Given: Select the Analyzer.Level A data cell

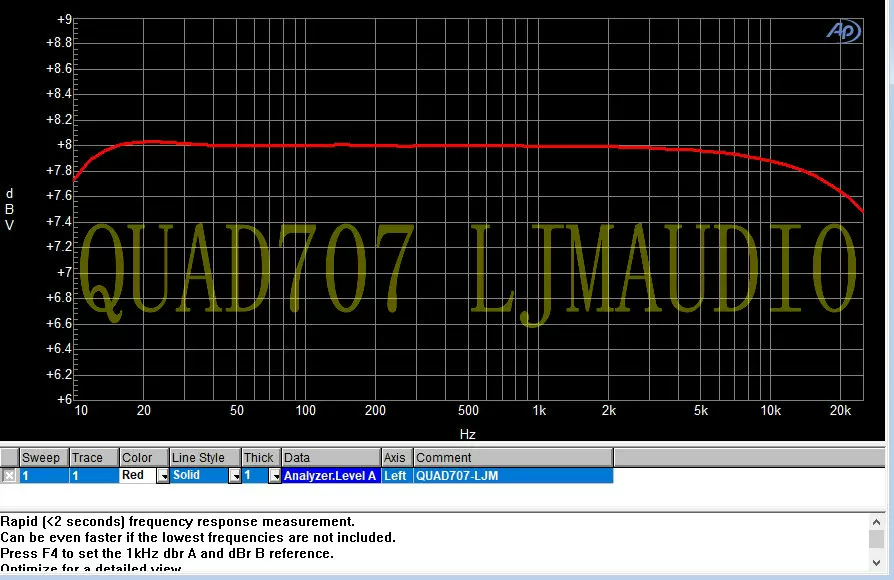Looking at the screenshot, I should [x=331, y=476].
